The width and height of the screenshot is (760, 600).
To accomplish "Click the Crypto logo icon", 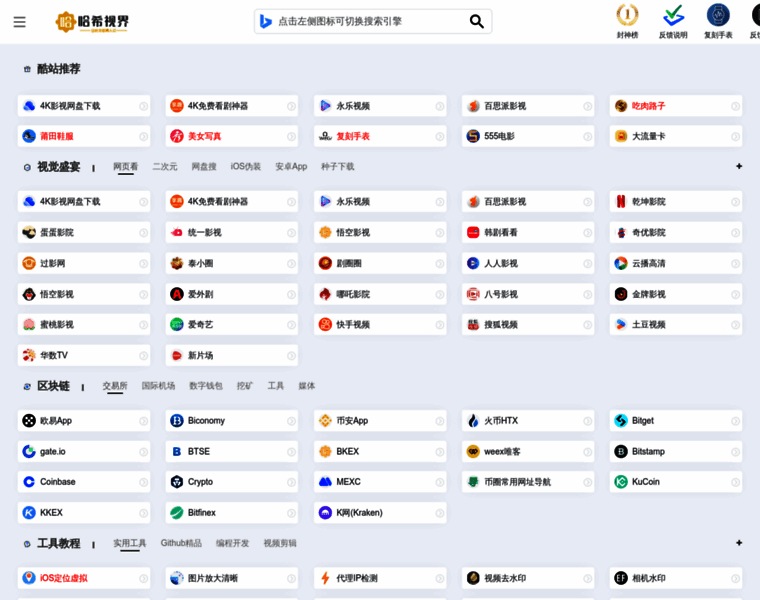I will coord(177,482).
